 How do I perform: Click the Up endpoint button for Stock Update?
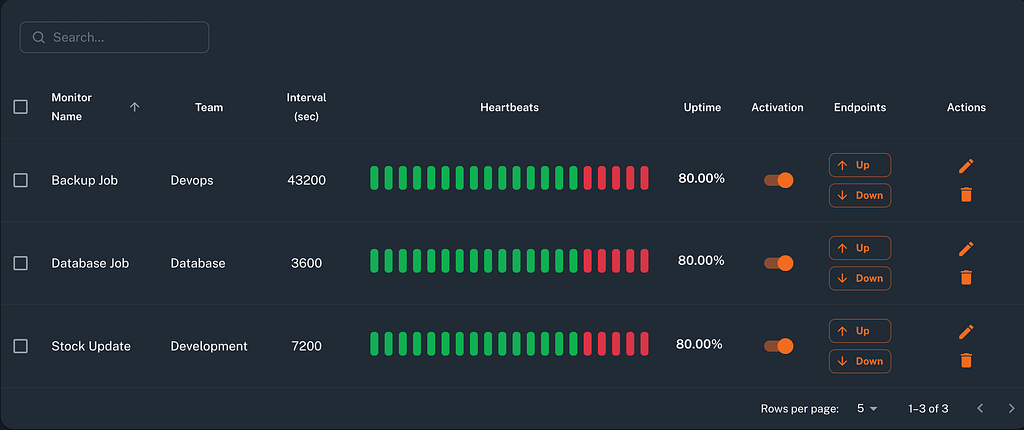(860, 331)
